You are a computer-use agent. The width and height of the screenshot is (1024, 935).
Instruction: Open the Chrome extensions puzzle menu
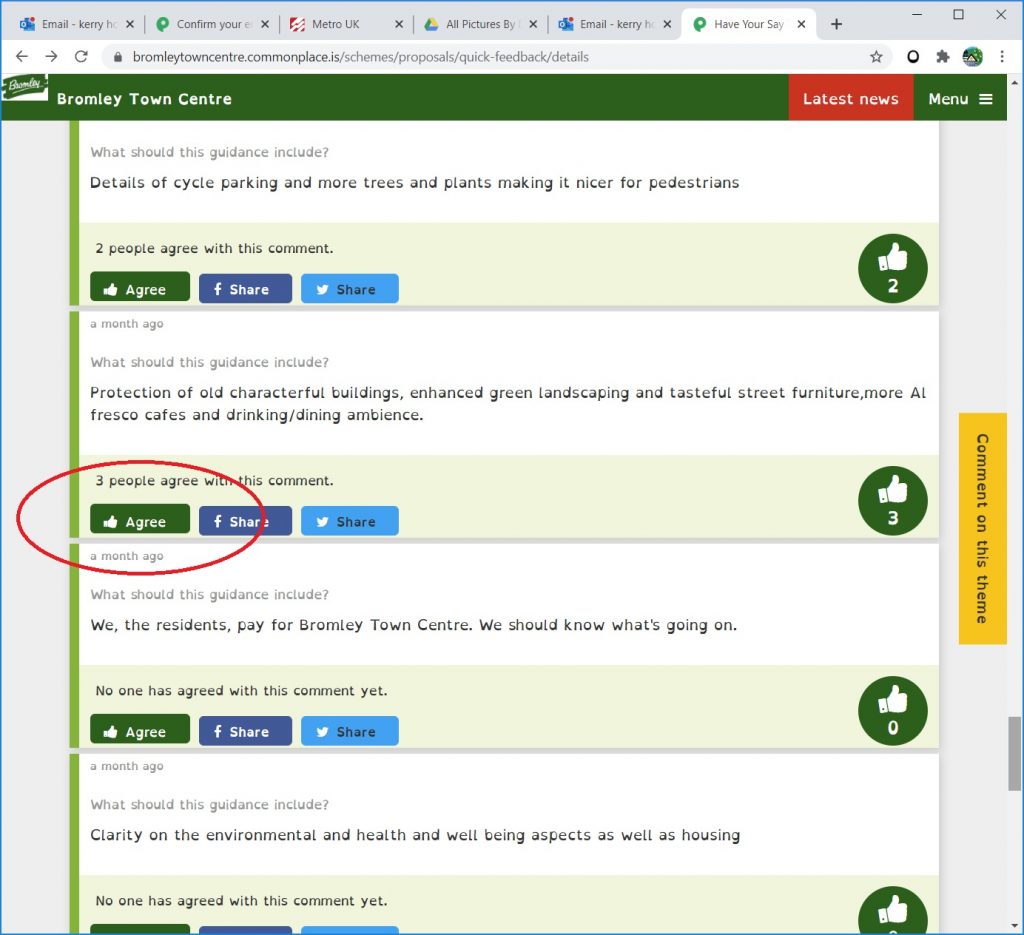pos(942,57)
